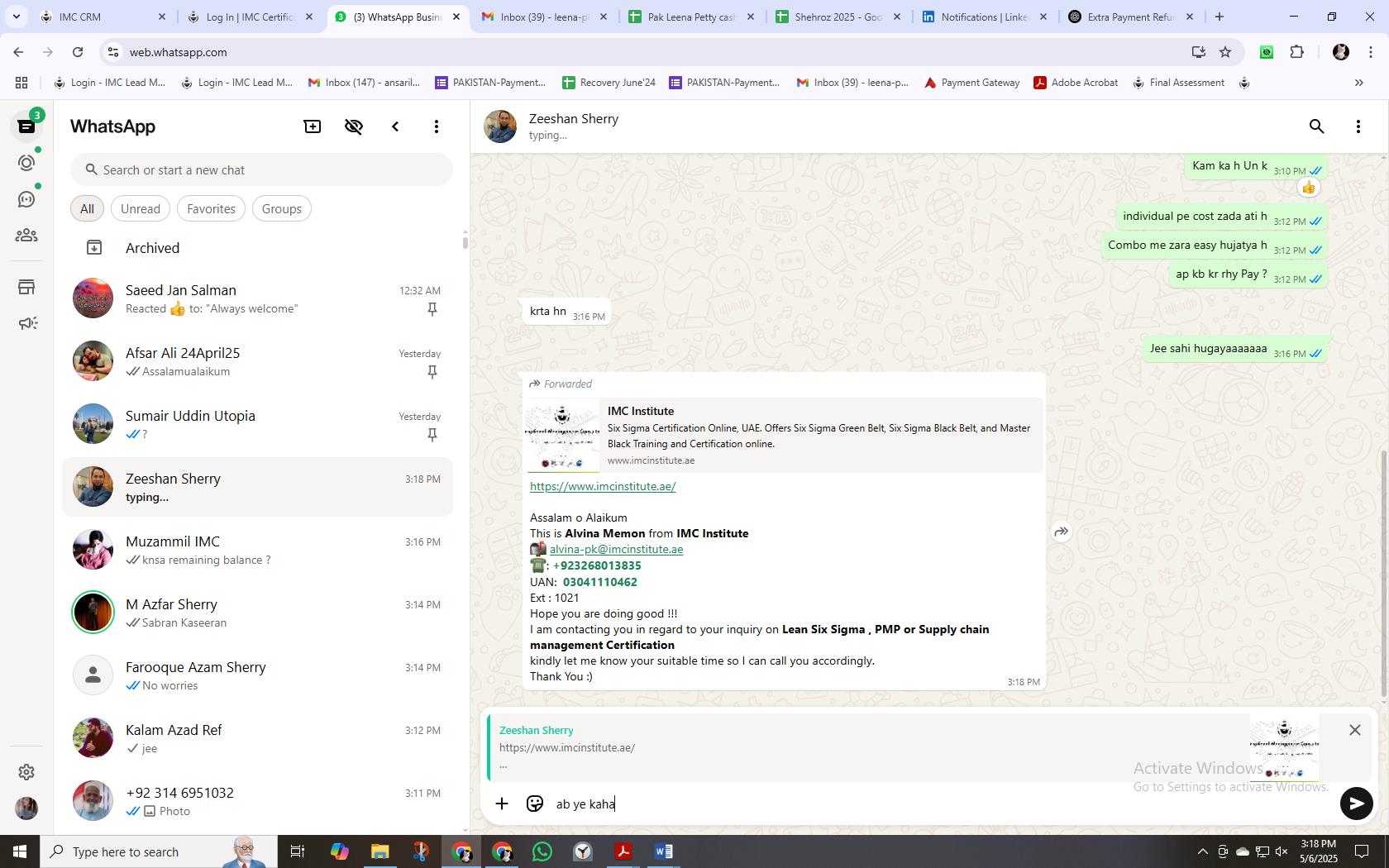Collapse the chat list with chevron icon
The height and width of the screenshot is (868, 1389).
395,126
